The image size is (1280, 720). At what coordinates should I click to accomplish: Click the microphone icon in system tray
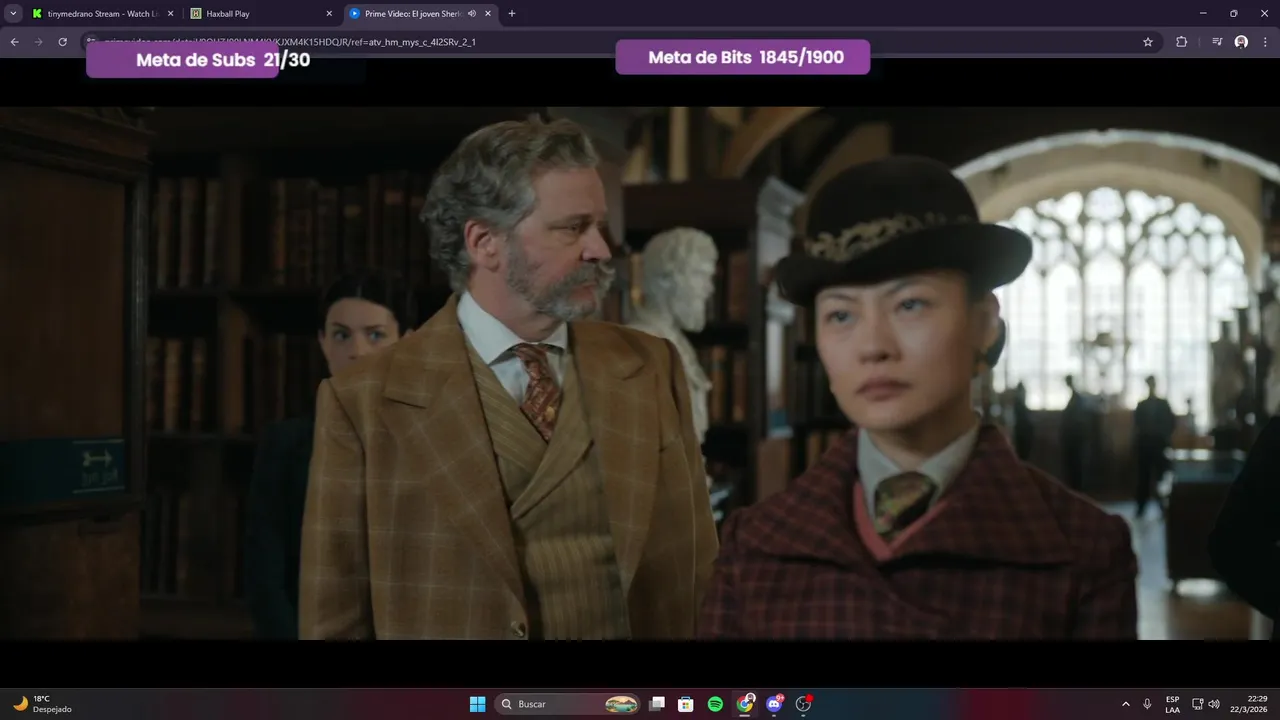click(x=1147, y=704)
